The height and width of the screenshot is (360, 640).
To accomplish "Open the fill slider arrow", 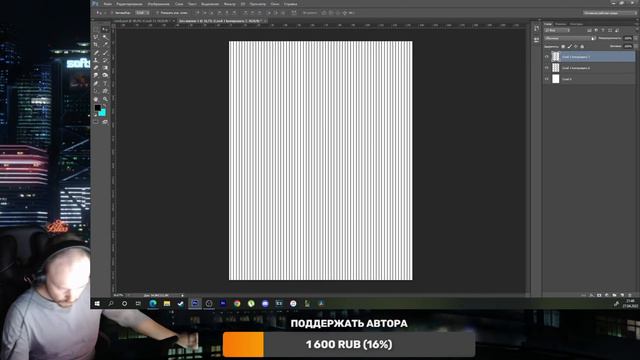I will 636,46.
